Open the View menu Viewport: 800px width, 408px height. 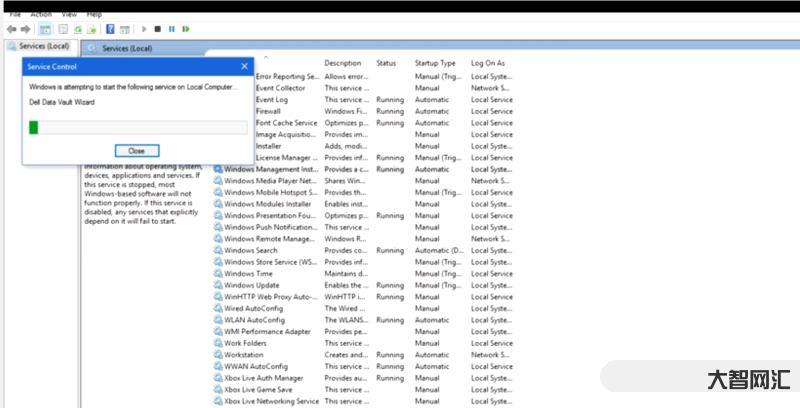(69, 15)
